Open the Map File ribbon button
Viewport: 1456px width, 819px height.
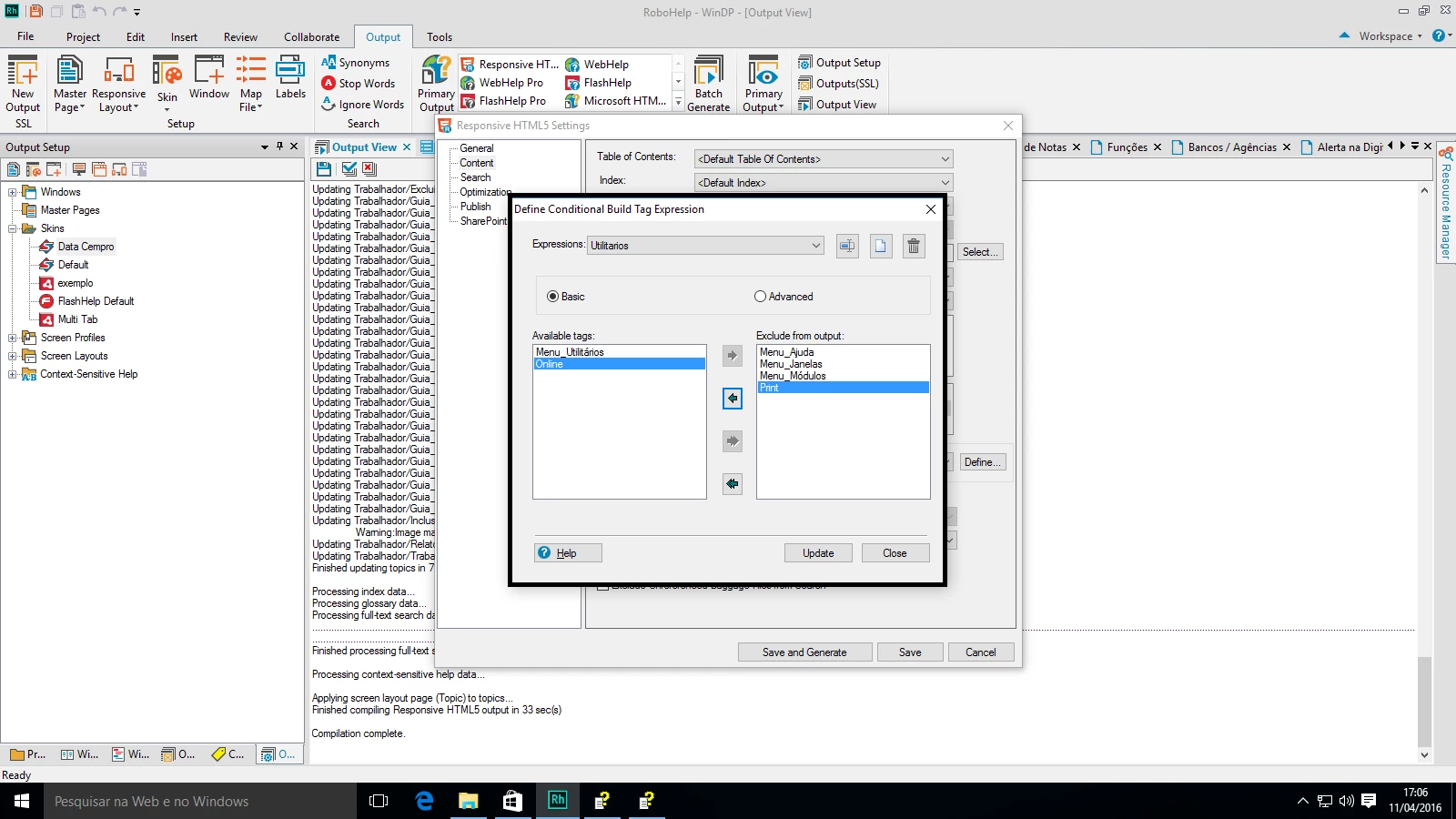tap(251, 84)
